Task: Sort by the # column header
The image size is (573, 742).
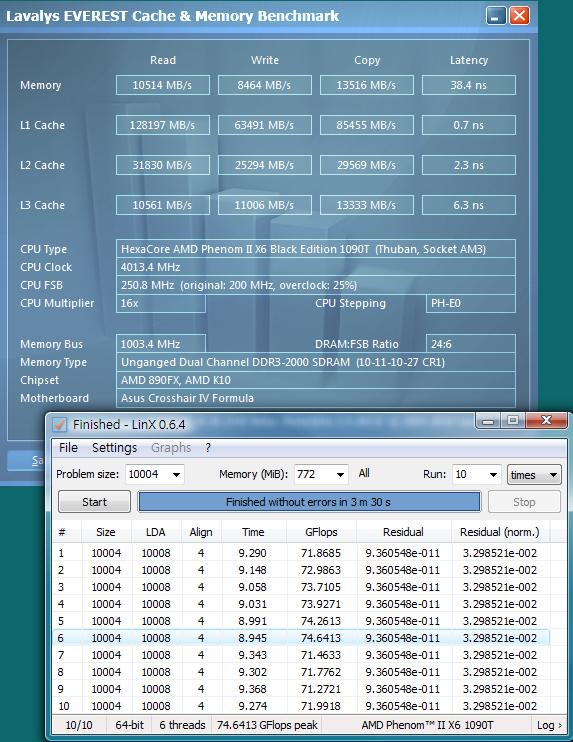Action: (x=67, y=532)
